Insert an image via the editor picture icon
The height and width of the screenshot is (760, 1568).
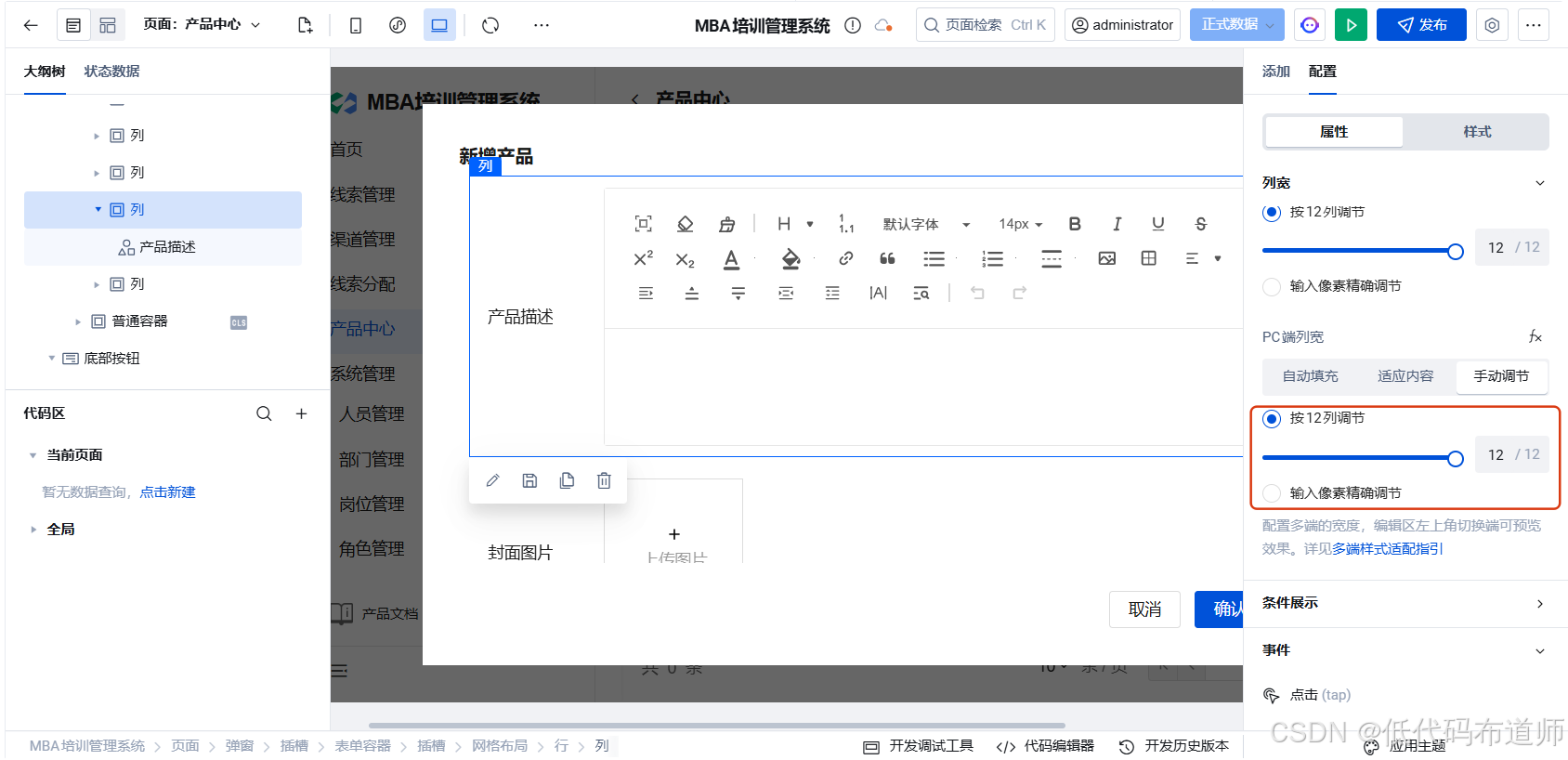click(x=1107, y=258)
